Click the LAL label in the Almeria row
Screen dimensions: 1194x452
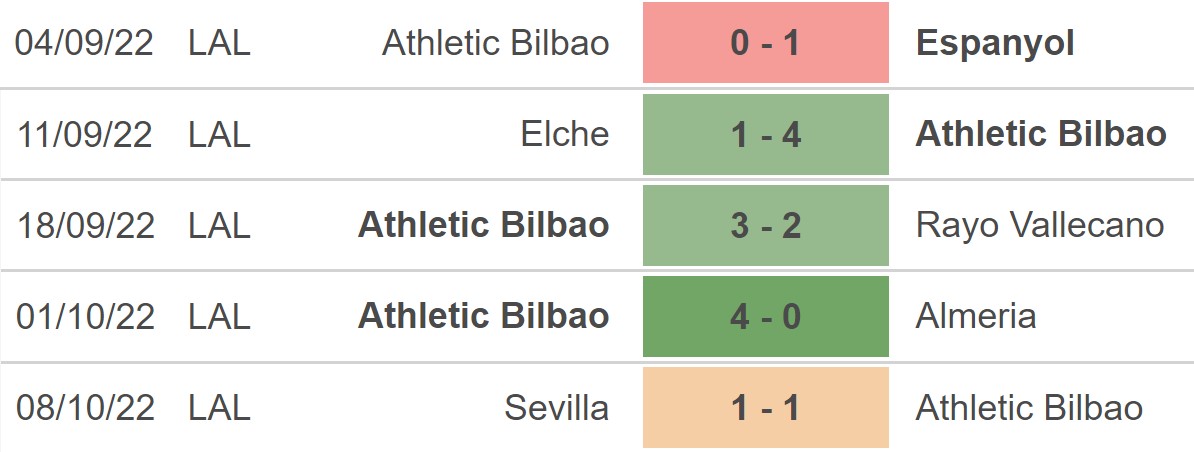pyautogui.click(x=219, y=316)
